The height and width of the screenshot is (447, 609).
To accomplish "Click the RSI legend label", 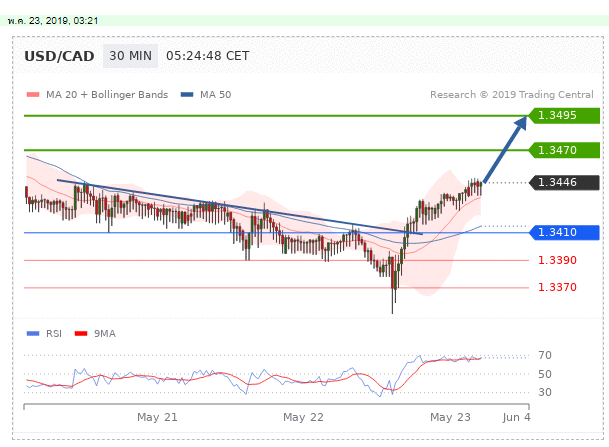I will pyautogui.click(x=54, y=334).
